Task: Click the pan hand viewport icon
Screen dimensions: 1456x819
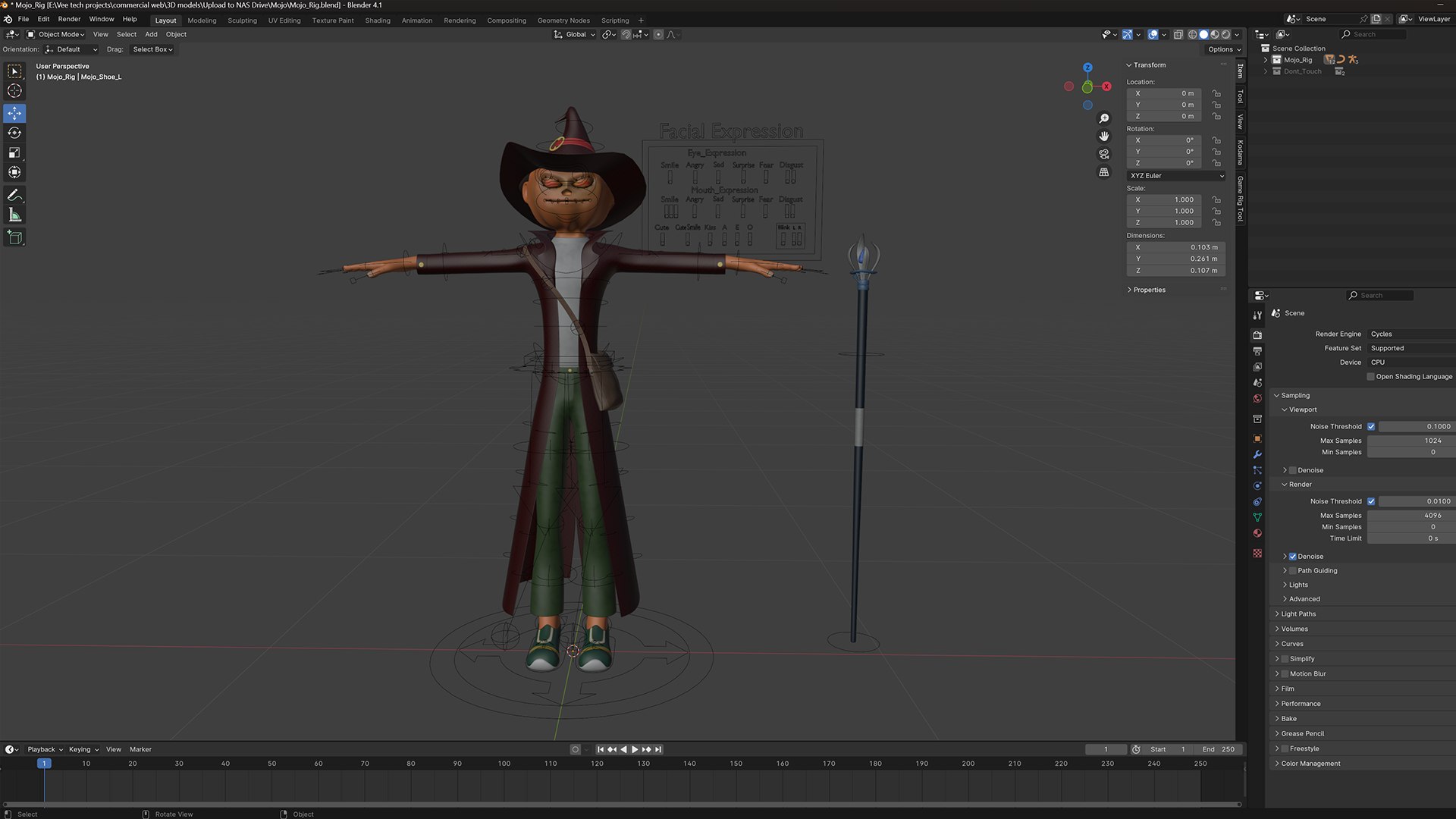Action: tap(1104, 136)
